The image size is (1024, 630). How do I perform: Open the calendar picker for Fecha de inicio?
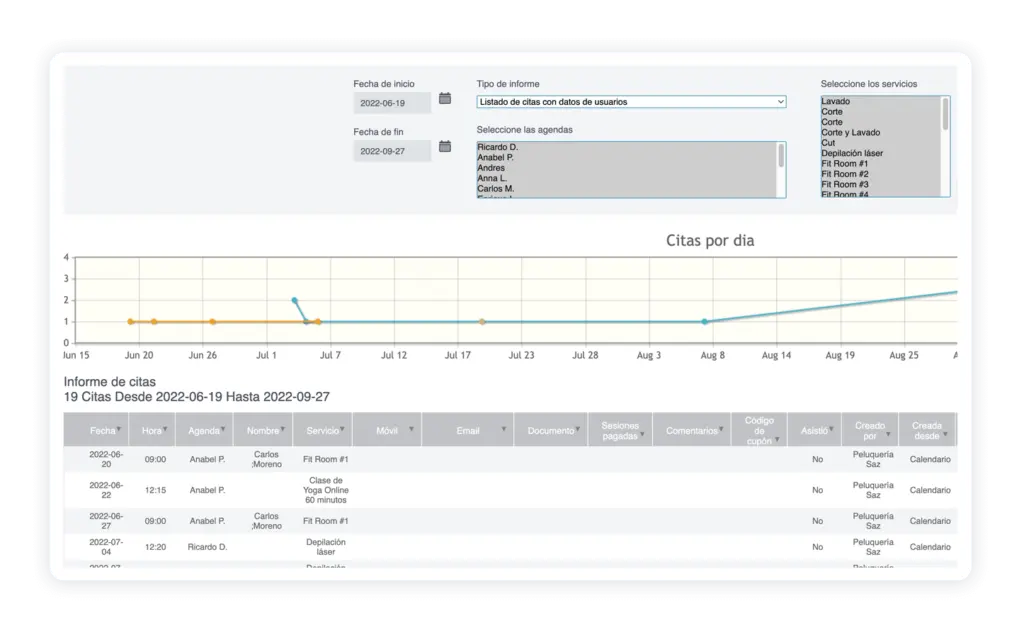click(445, 99)
